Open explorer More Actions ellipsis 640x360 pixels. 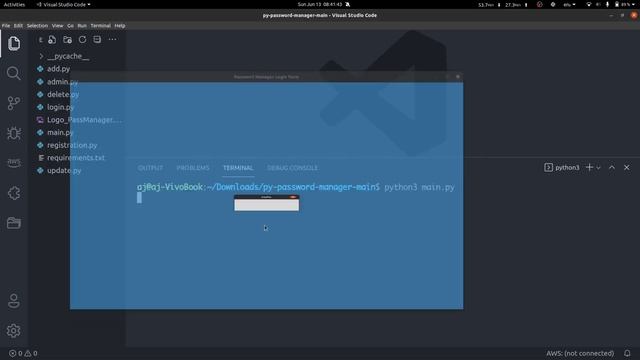tap(112, 40)
